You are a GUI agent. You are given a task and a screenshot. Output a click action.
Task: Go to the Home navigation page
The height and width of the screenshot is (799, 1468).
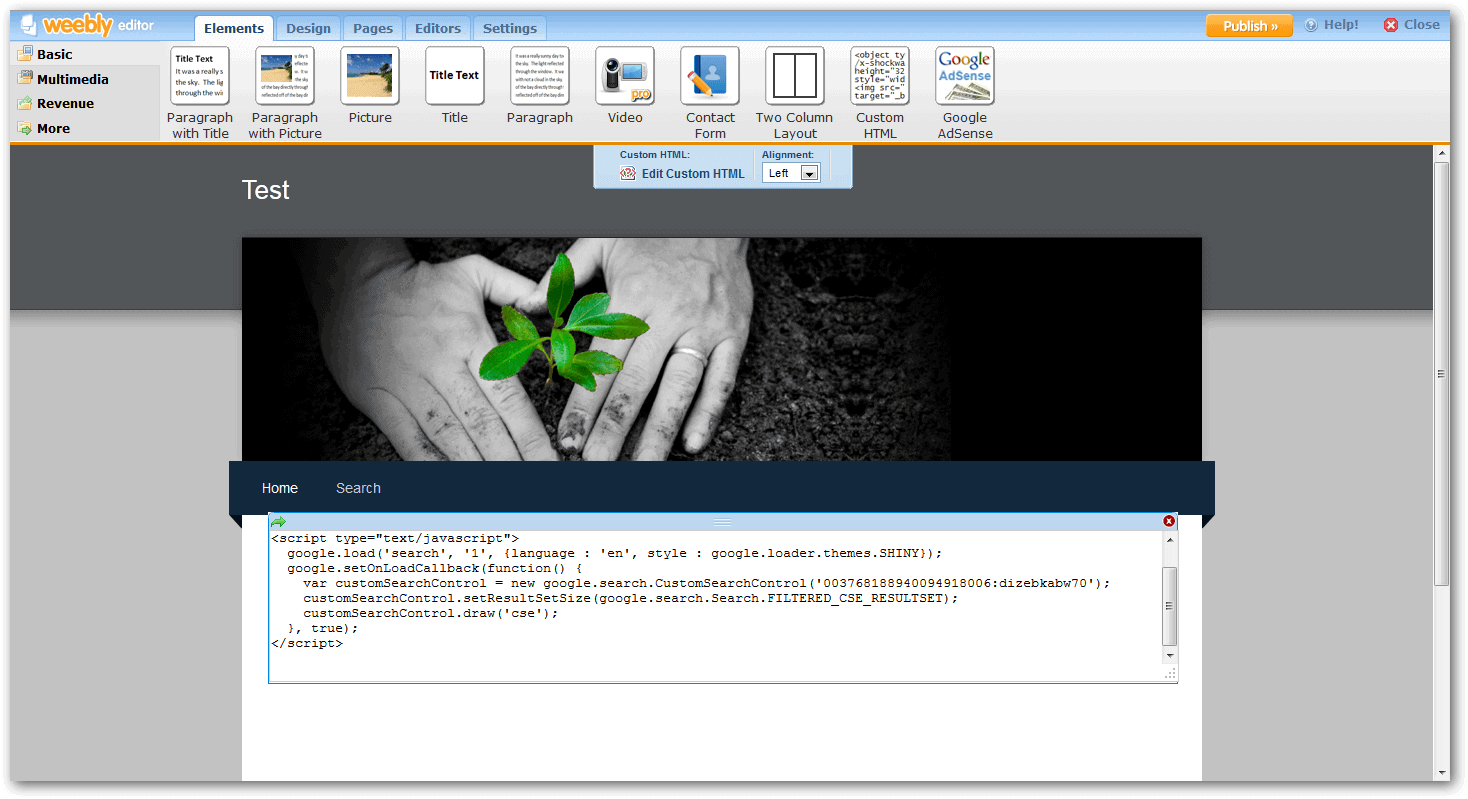280,488
